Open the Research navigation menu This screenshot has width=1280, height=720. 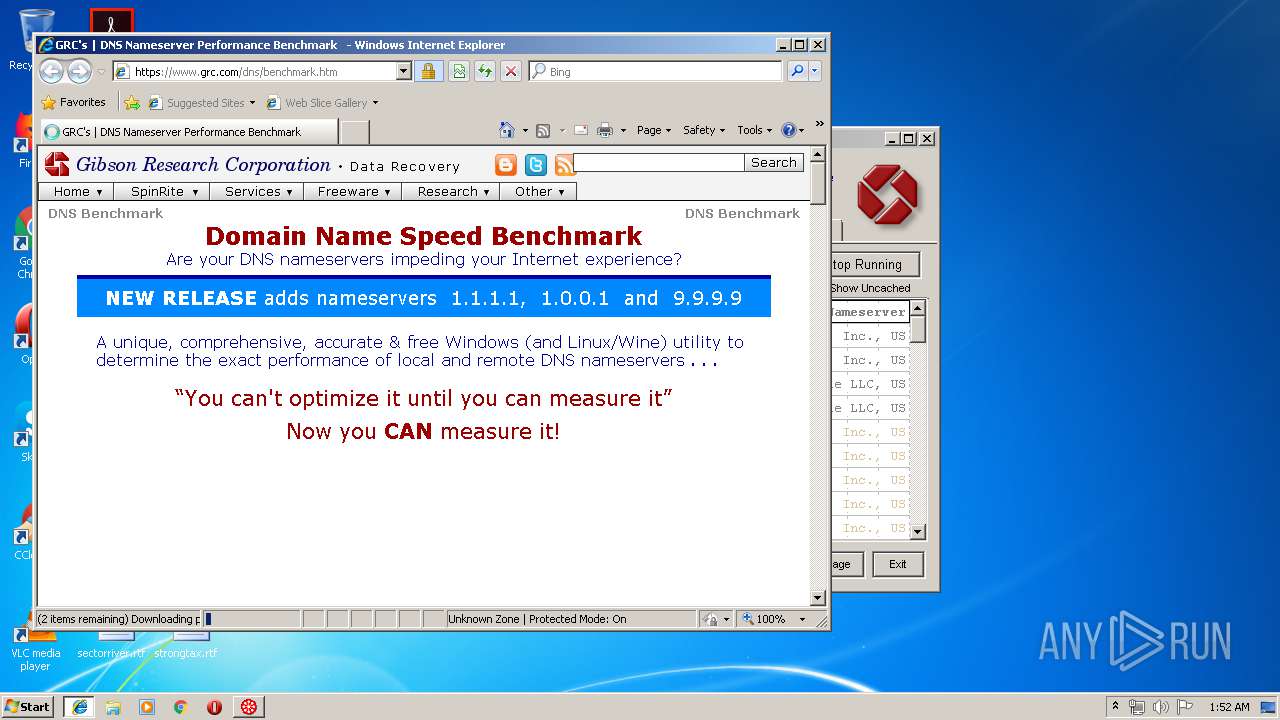tap(453, 191)
